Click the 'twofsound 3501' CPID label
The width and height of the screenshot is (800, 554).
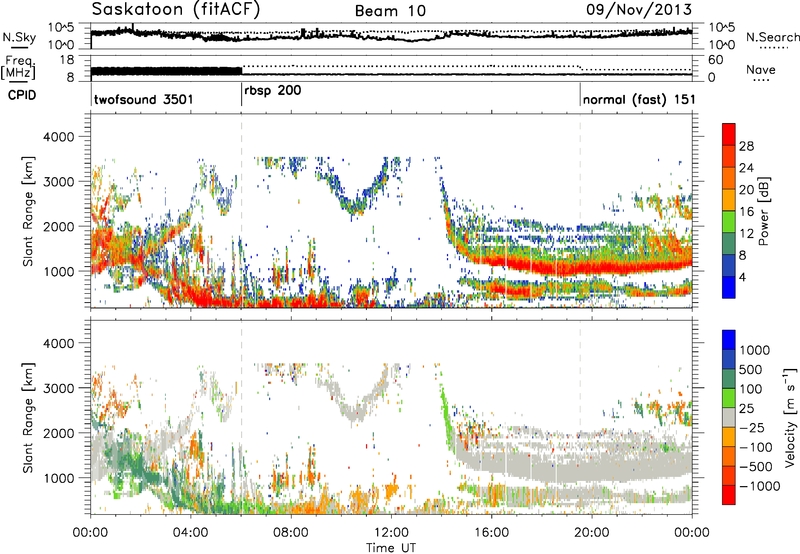(x=144, y=99)
